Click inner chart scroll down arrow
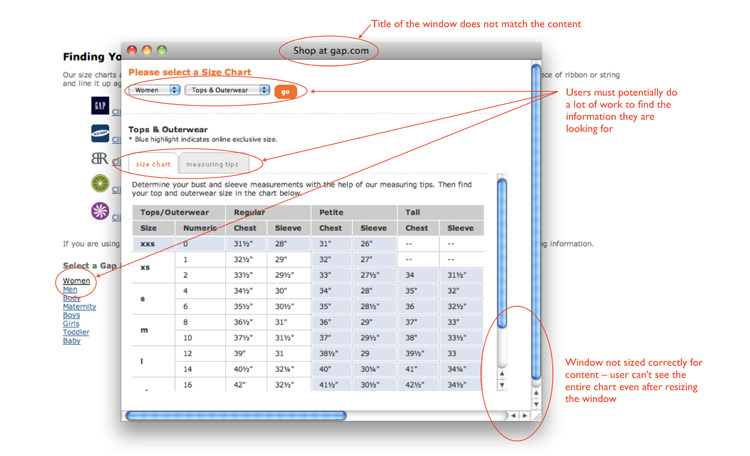750x456 pixels. point(502,385)
